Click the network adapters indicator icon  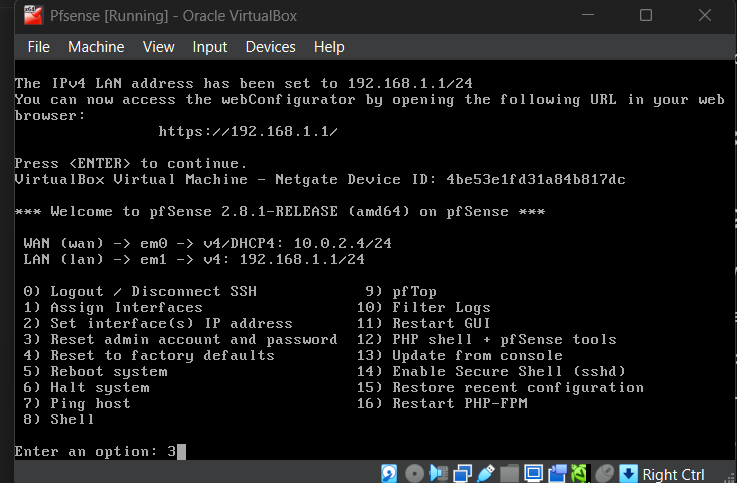click(463, 474)
